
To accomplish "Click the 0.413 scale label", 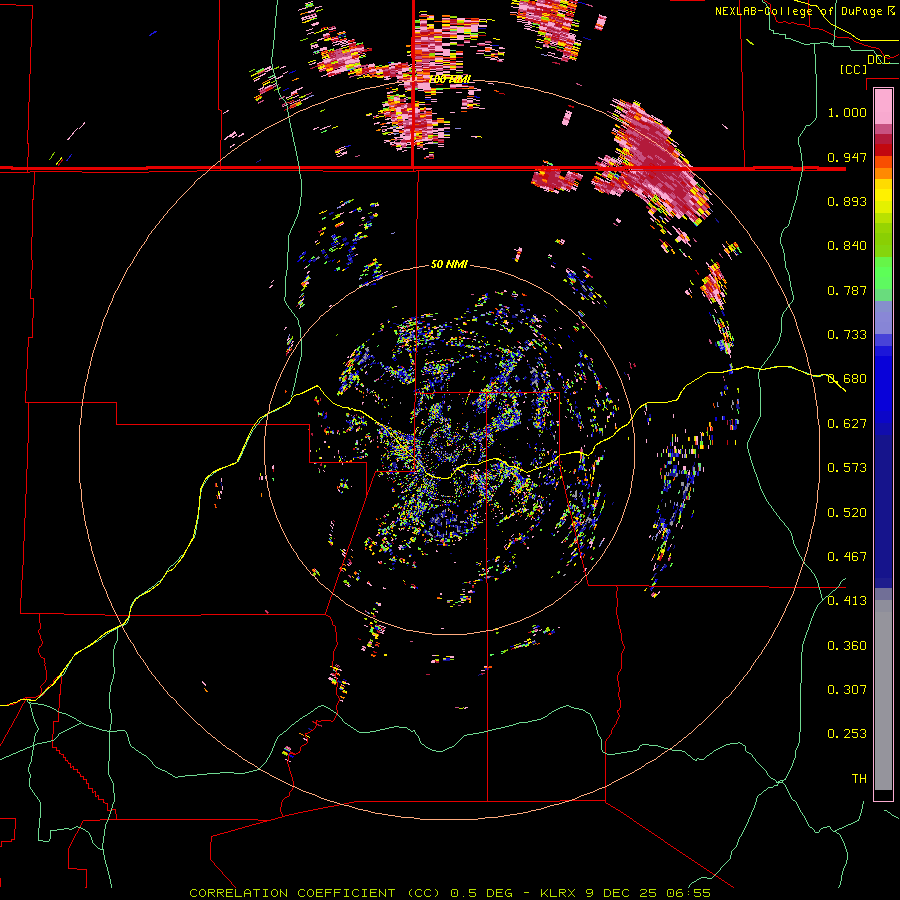I will [847, 601].
